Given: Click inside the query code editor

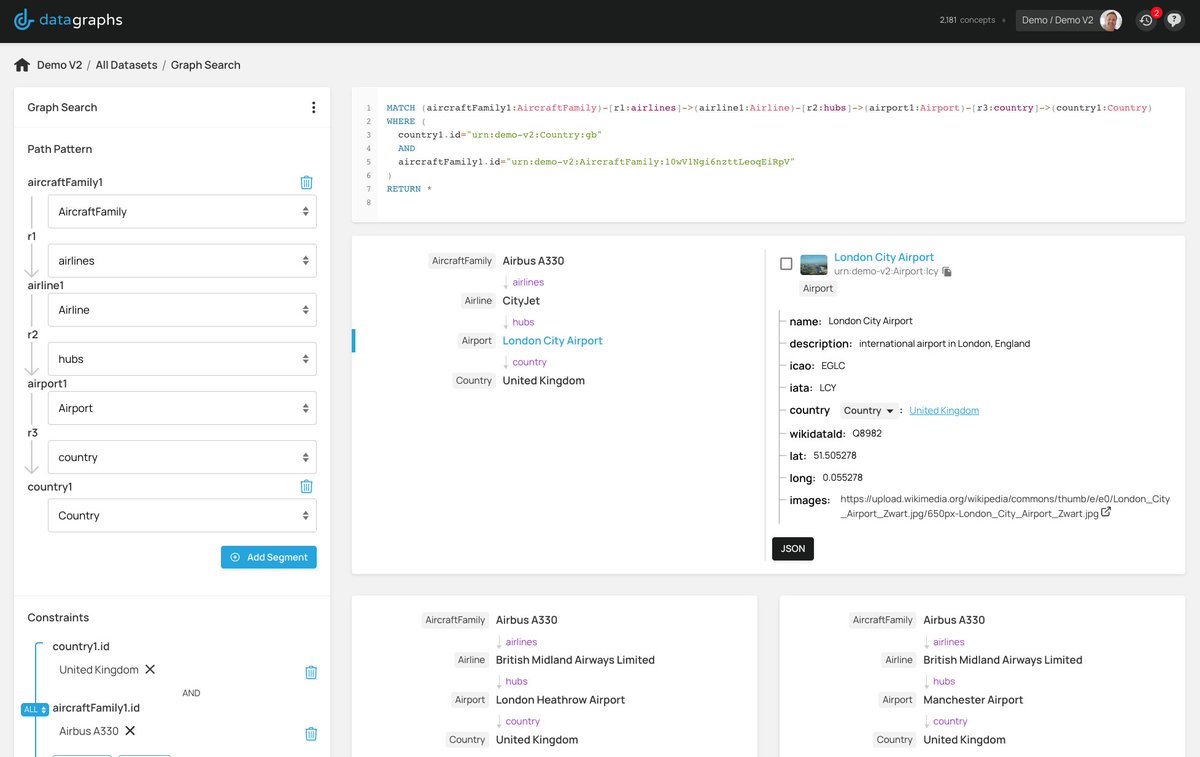Looking at the screenshot, I should 768,154.
